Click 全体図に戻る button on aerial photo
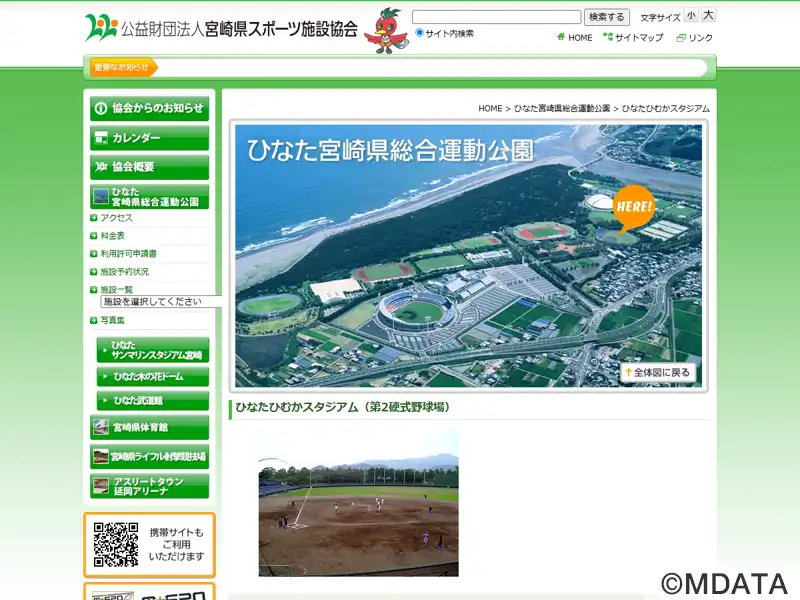The image size is (800, 600). point(658,372)
